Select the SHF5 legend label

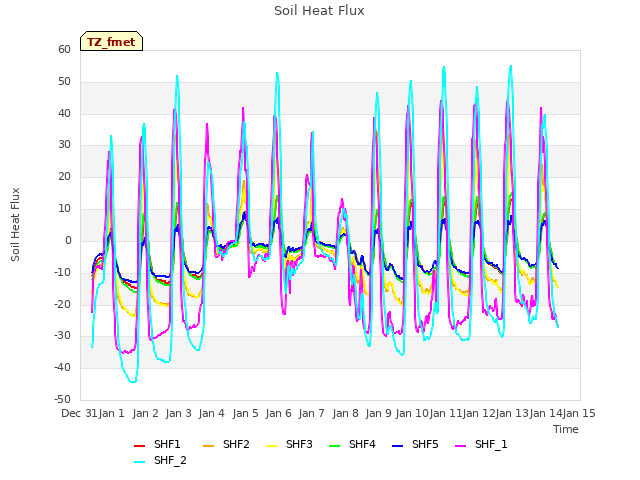pyautogui.click(x=425, y=444)
